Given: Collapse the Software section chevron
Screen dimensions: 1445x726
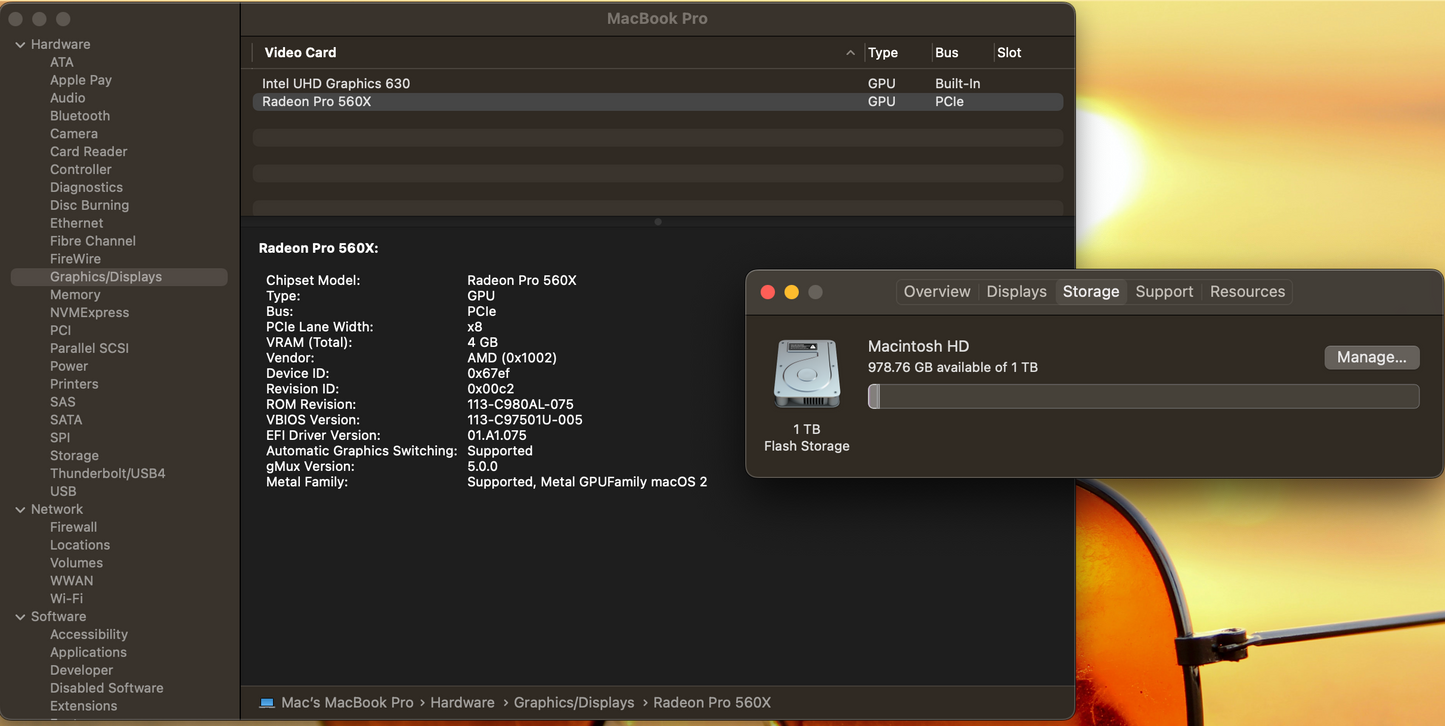Looking at the screenshot, I should click(x=20, y=617).
